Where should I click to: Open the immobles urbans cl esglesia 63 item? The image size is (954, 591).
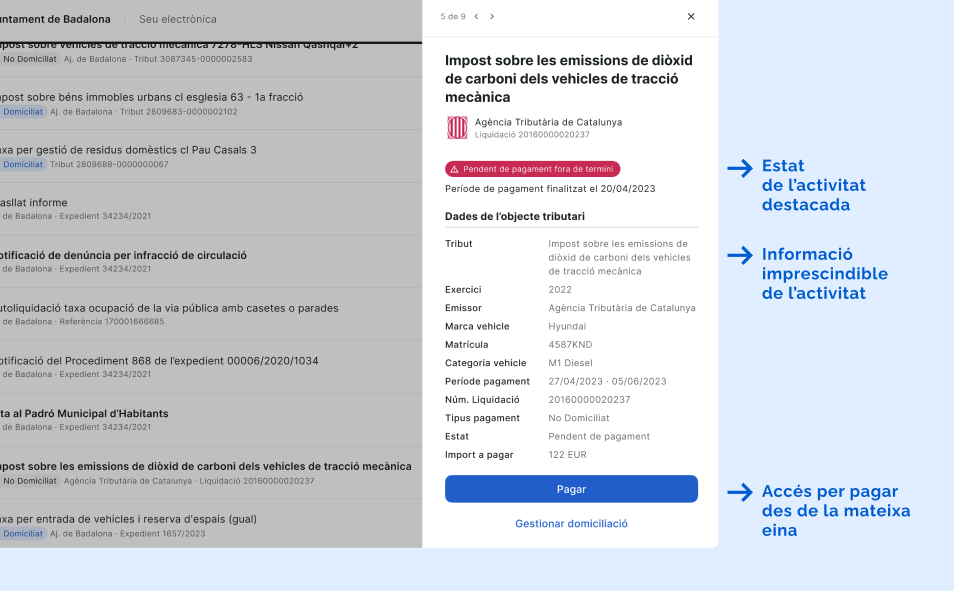(x=150, y=97)
